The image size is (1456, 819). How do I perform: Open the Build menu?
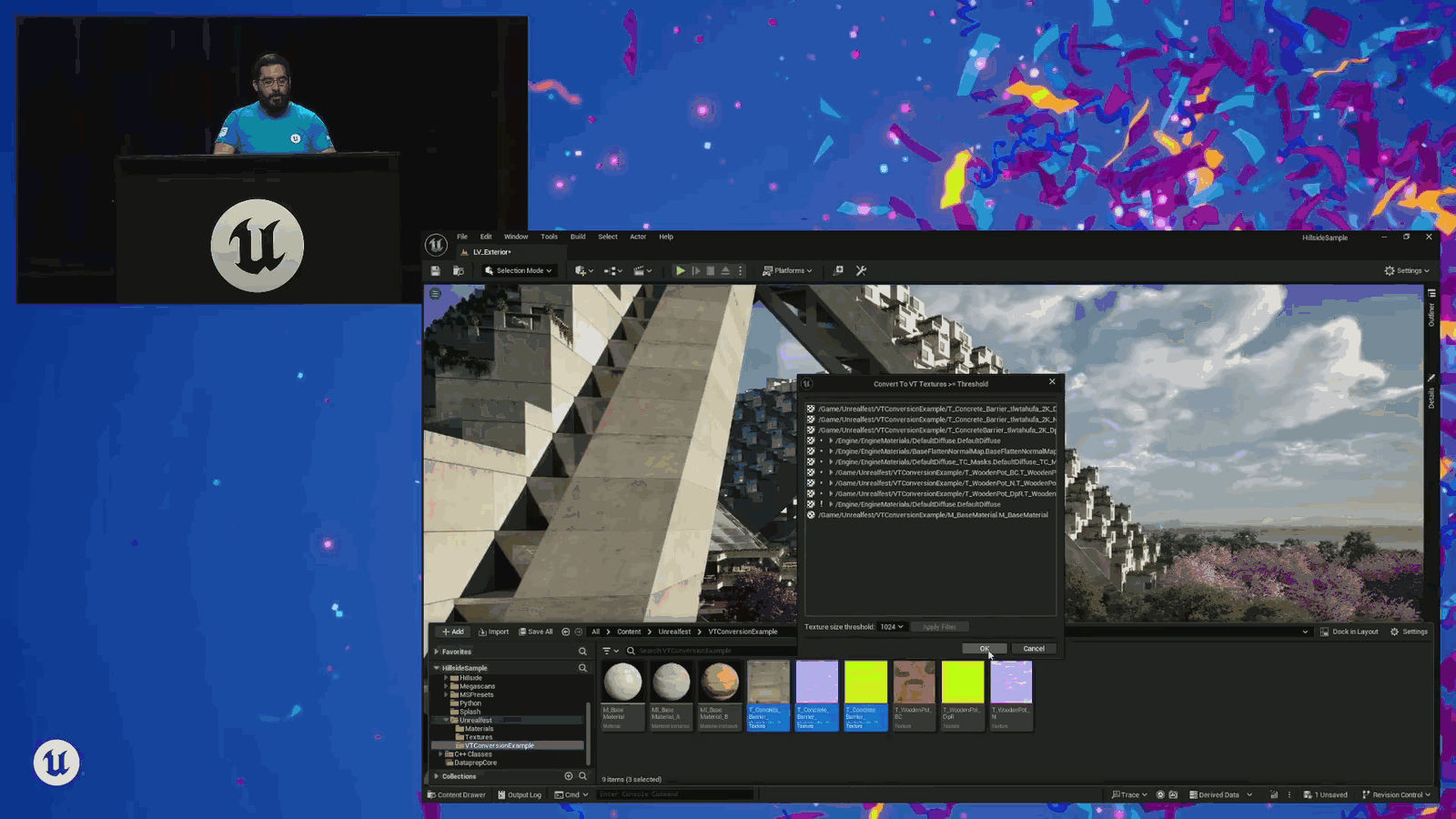(x=578, y=237)
